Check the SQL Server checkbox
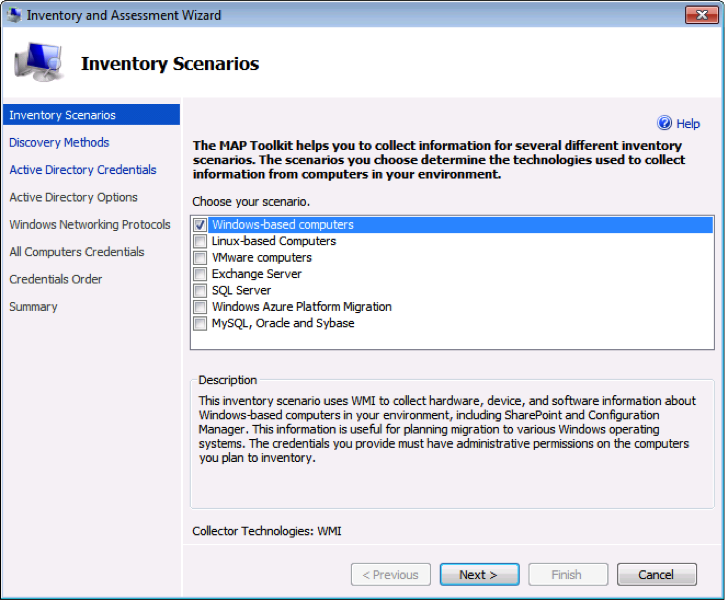The height and width of the screenshot is (600, 725). [200, 290]
